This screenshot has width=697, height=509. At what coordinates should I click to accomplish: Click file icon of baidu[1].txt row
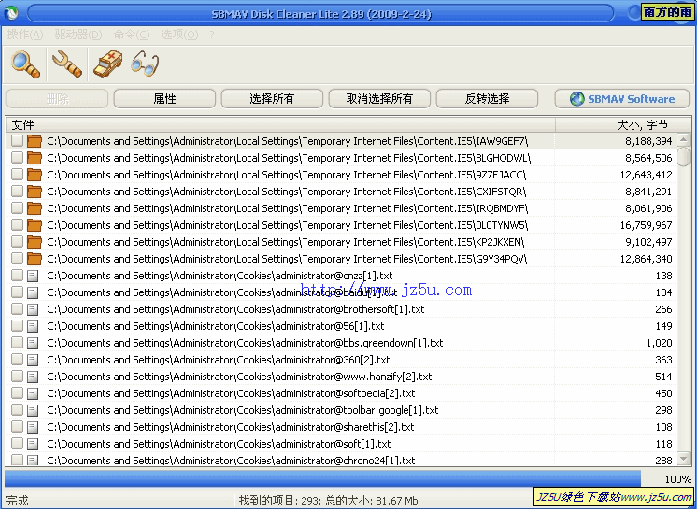[32, 293]
